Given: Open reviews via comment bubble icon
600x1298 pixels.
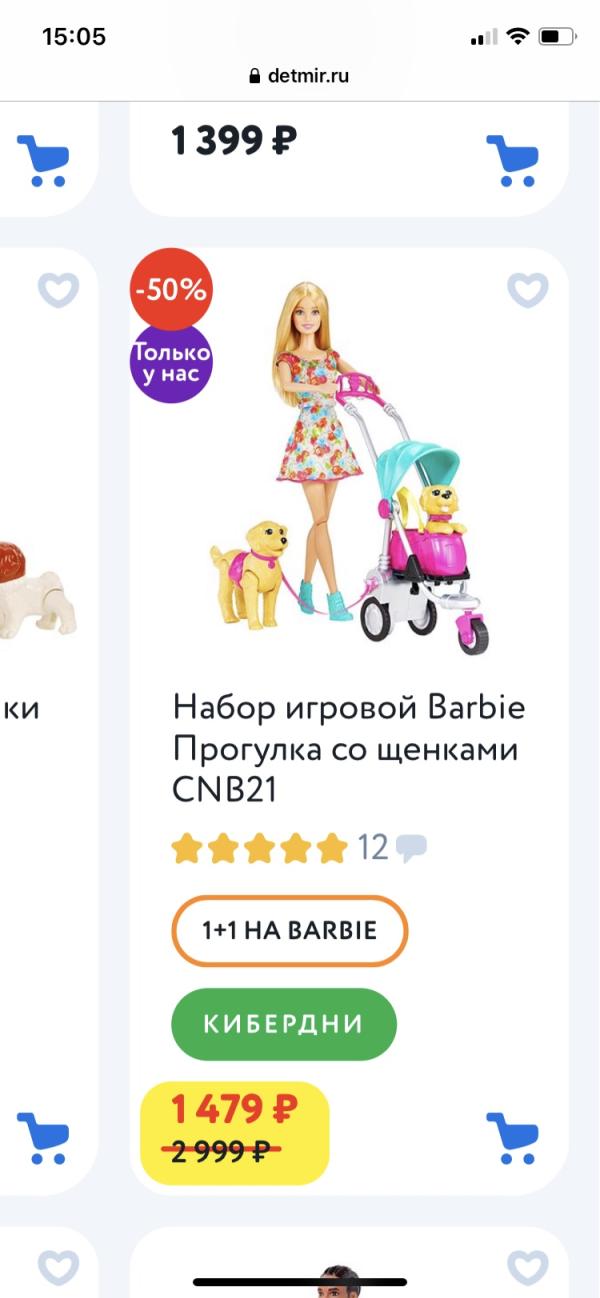Looking at the screenshot, I should 411,849.
